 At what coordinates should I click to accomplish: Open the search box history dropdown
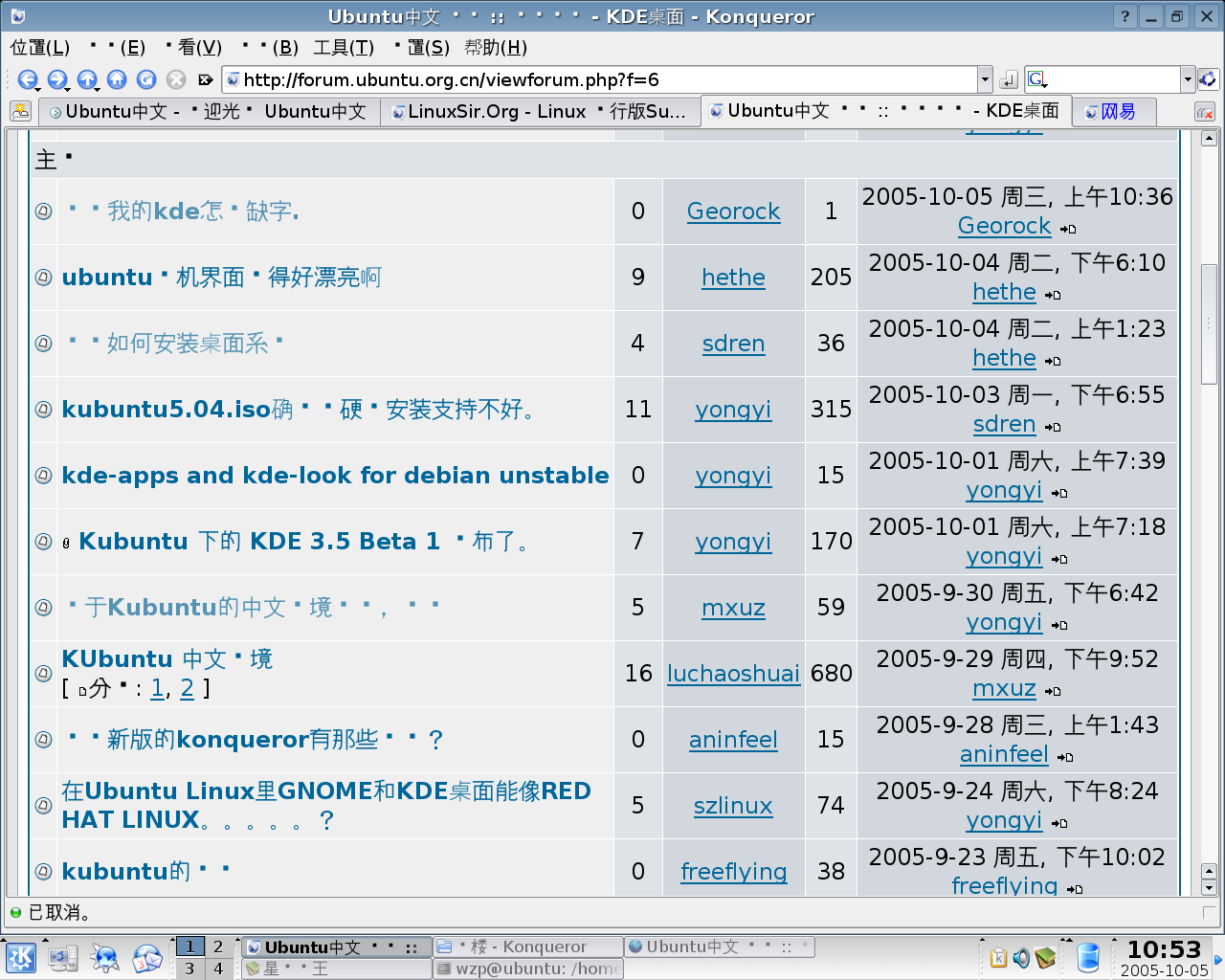point(1188,79)
